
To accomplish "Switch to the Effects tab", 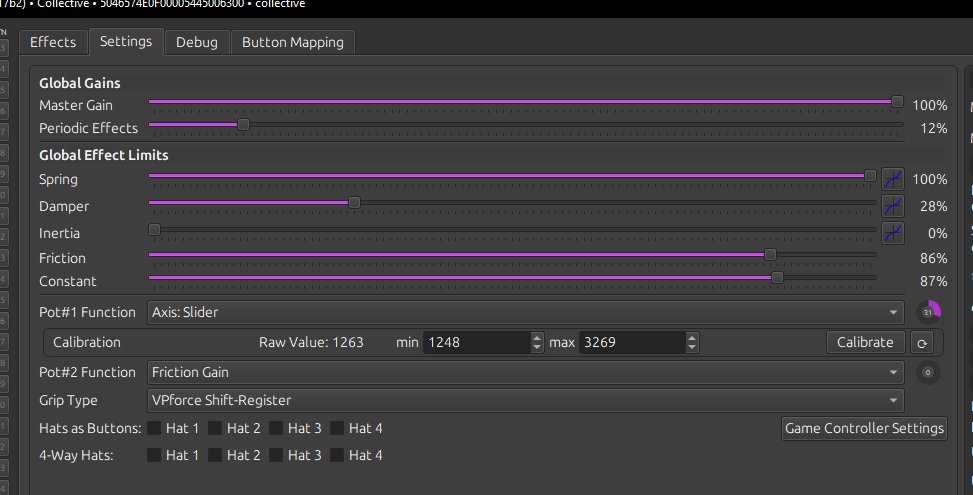I will [x=53, y=42].
